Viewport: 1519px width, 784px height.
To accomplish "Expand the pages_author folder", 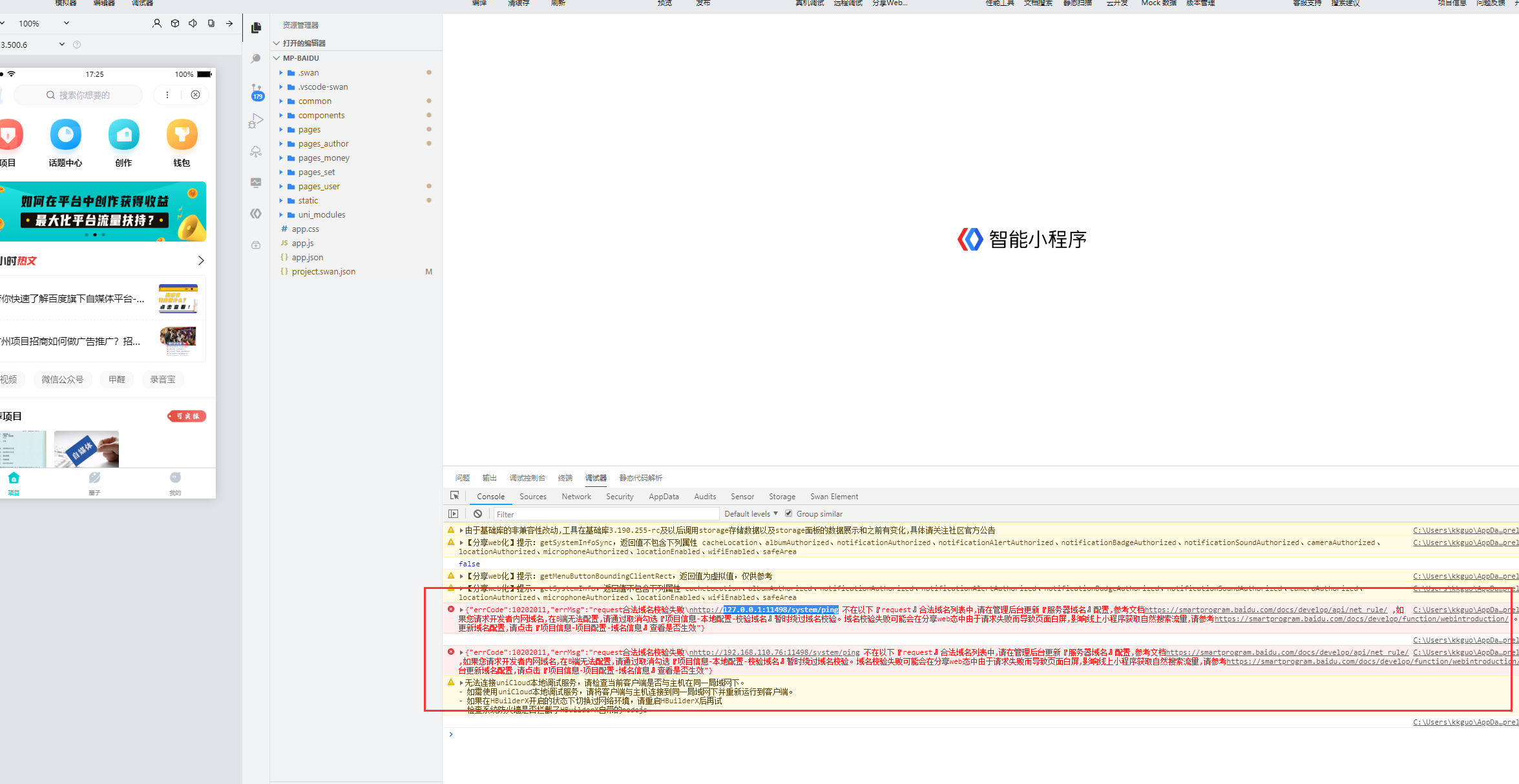I will pyautogui.click(x=323, y=144).
